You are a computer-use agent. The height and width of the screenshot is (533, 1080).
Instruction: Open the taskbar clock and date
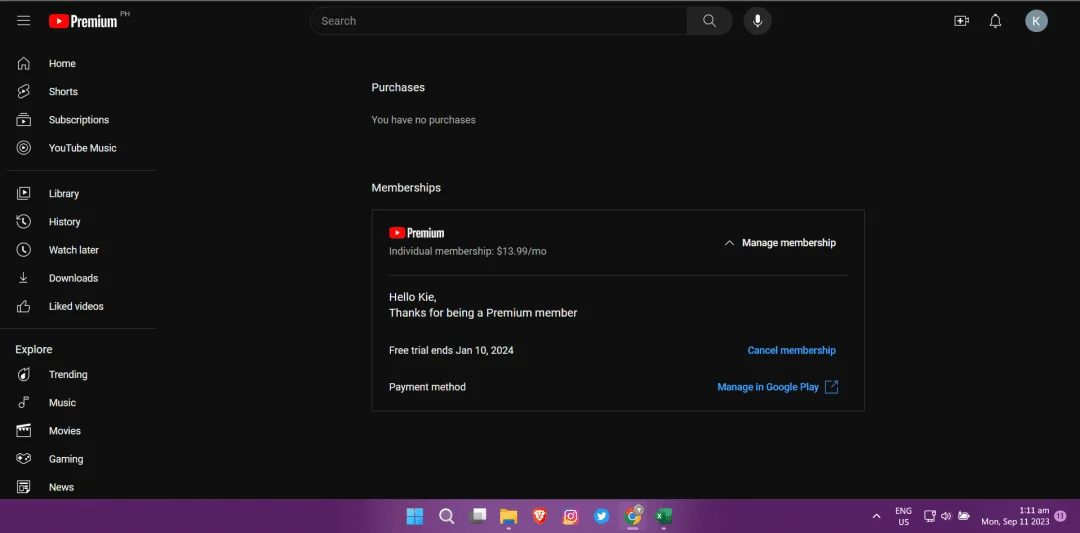pos(1015,516)
